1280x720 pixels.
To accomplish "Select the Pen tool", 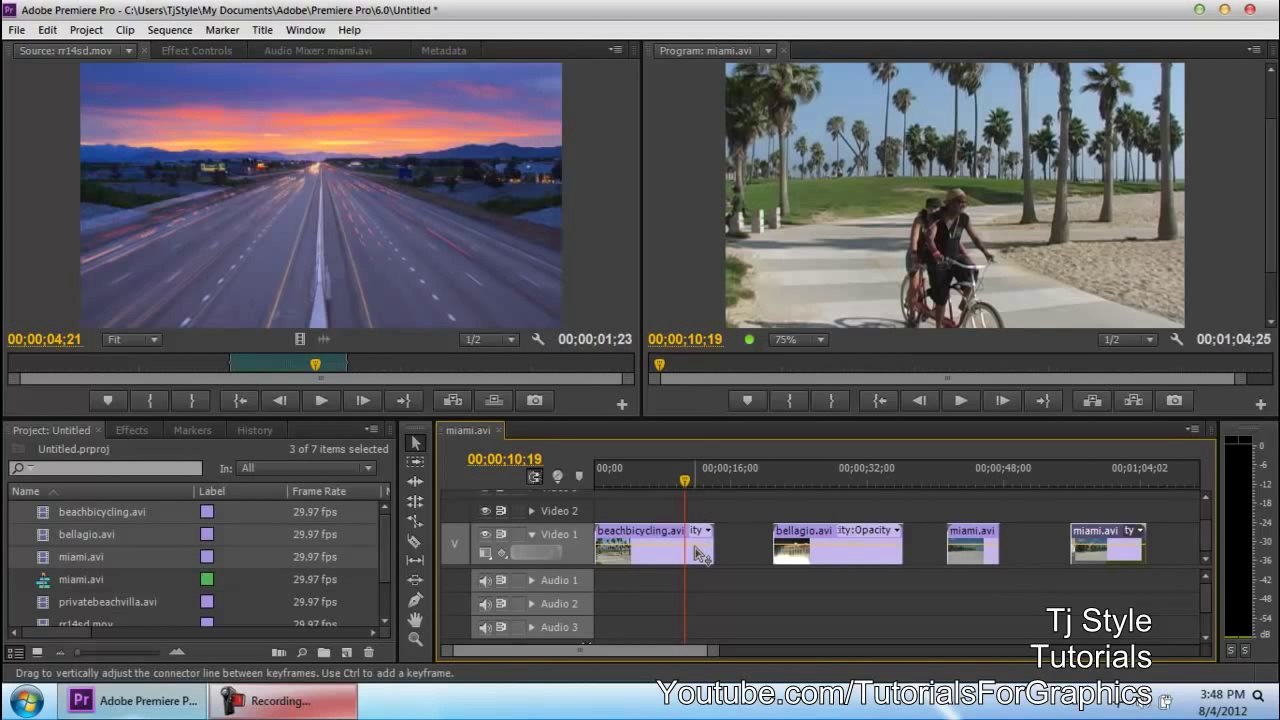I will coord(416,600).
